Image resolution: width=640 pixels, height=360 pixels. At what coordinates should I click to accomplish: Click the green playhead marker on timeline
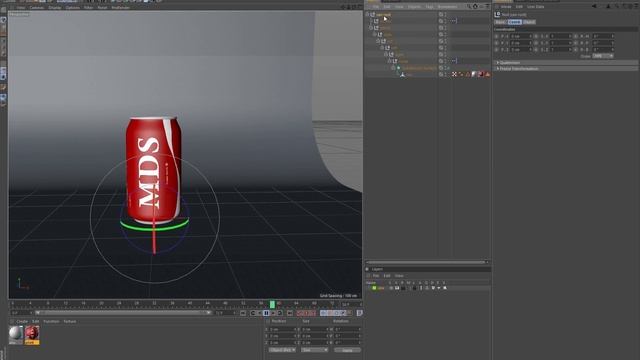coord(272,304)
